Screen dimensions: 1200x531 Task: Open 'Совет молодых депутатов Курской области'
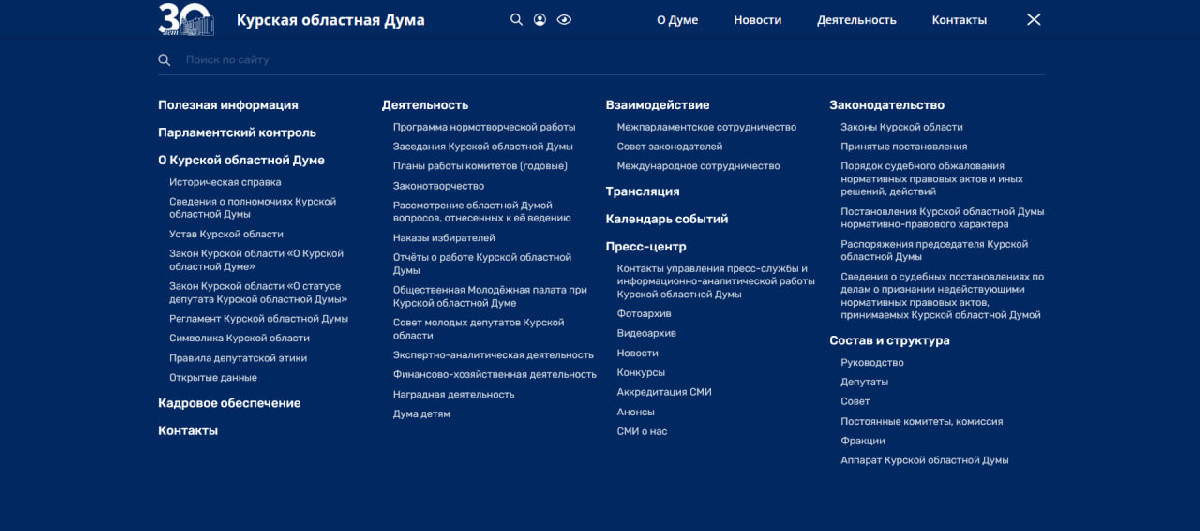point(479,329)
